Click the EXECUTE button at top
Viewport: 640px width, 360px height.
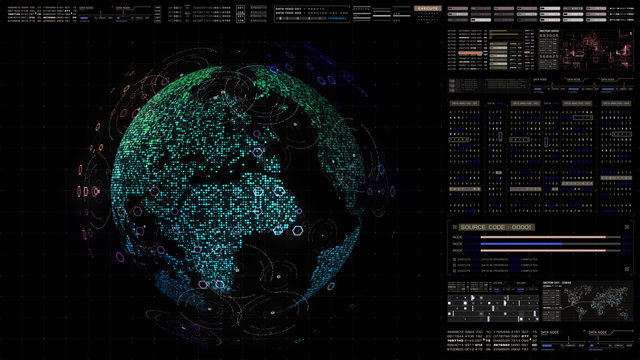(428, 8)
